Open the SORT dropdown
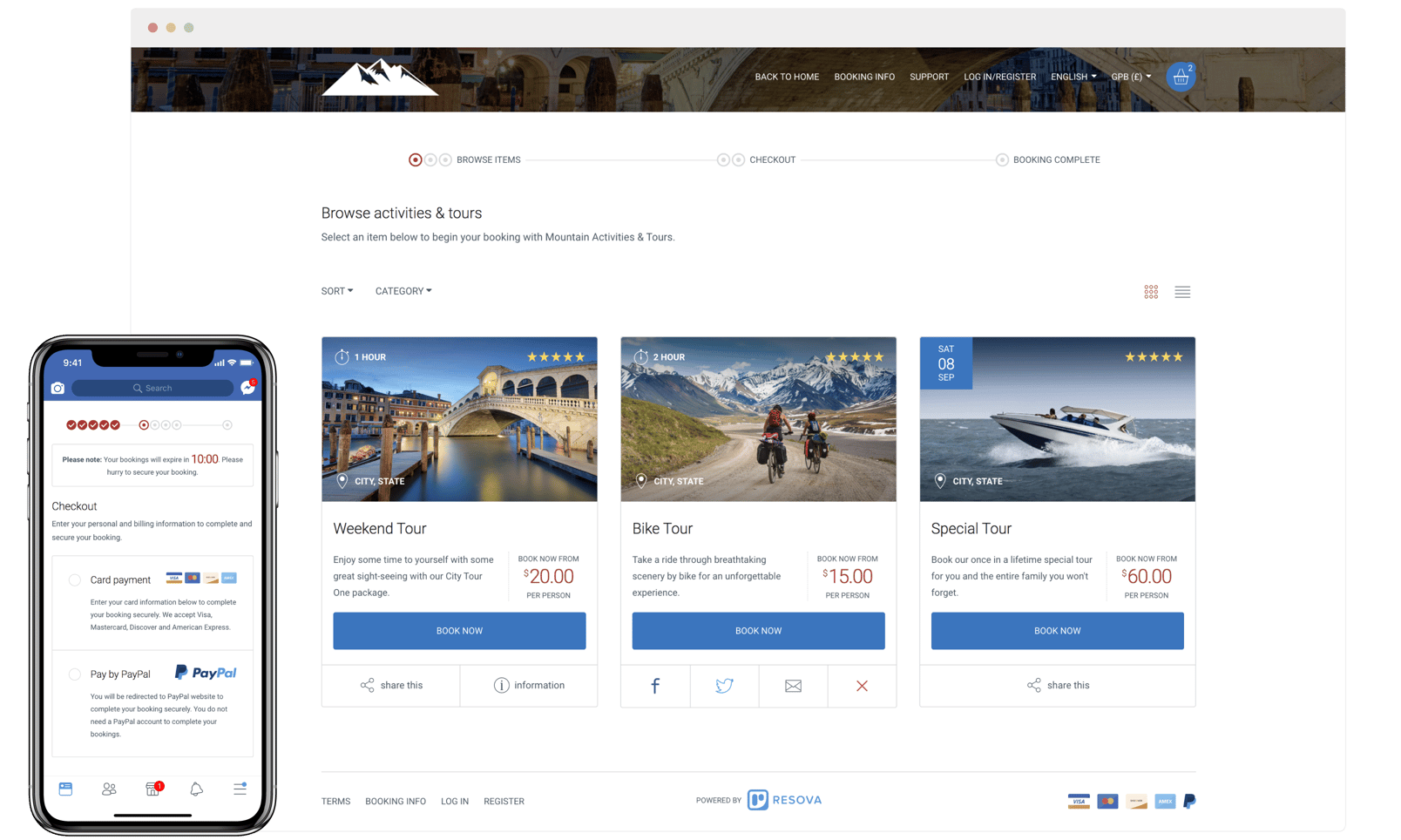 pyautogui.click(x=336, y=290)
